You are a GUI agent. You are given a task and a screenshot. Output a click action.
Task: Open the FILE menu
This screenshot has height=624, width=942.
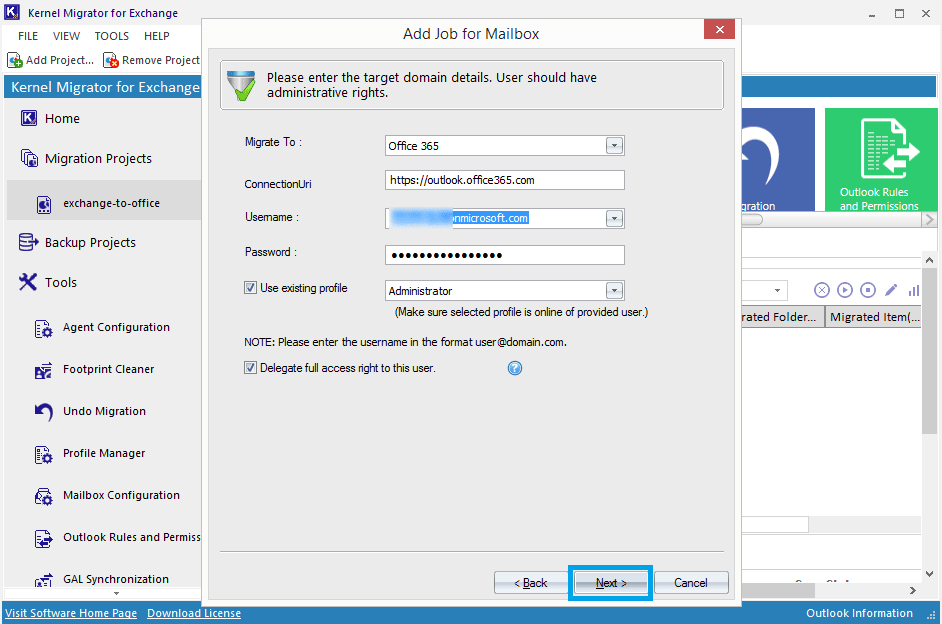click(x=28, y=36)
